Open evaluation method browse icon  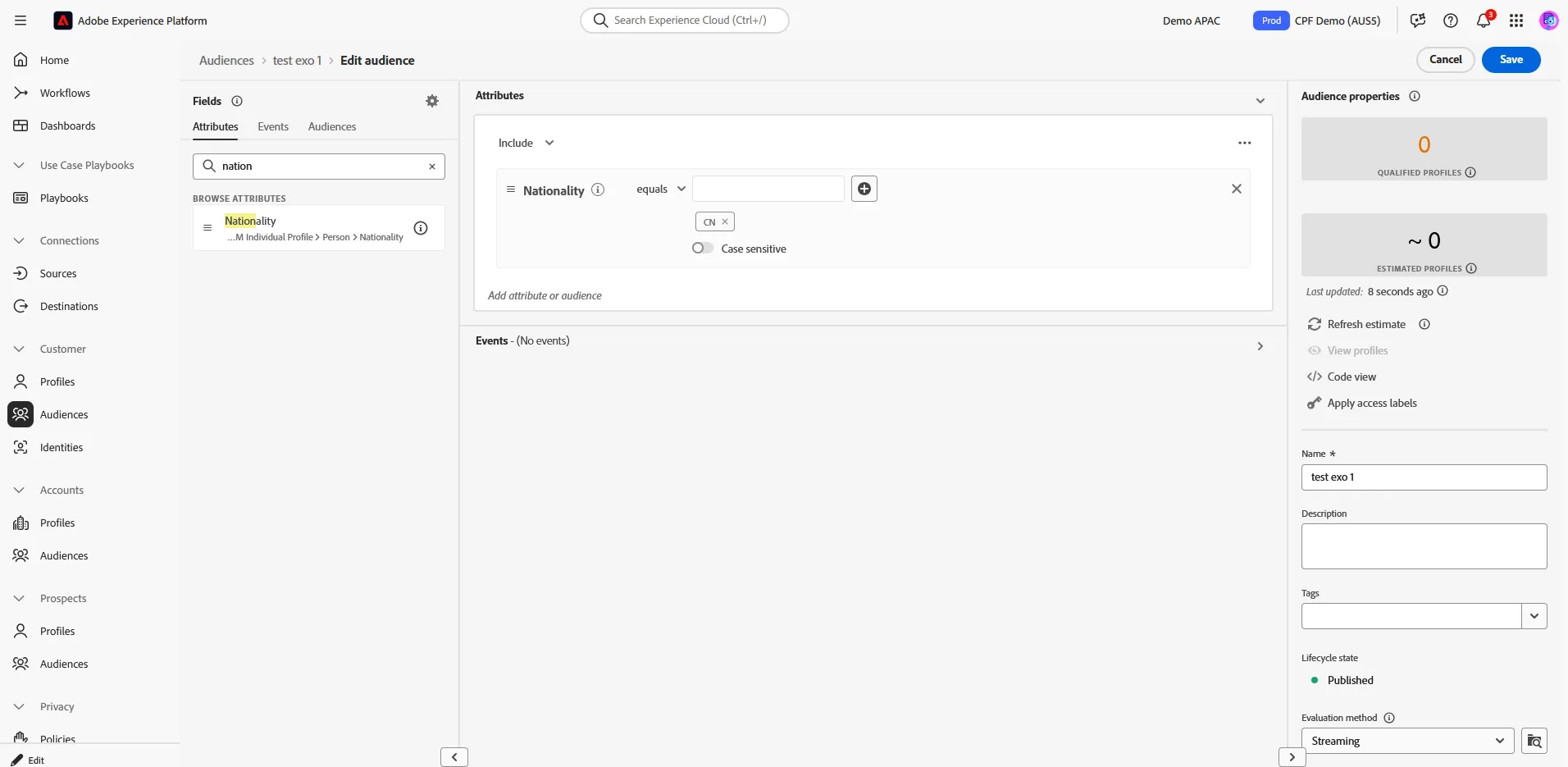coord(1534,741)
